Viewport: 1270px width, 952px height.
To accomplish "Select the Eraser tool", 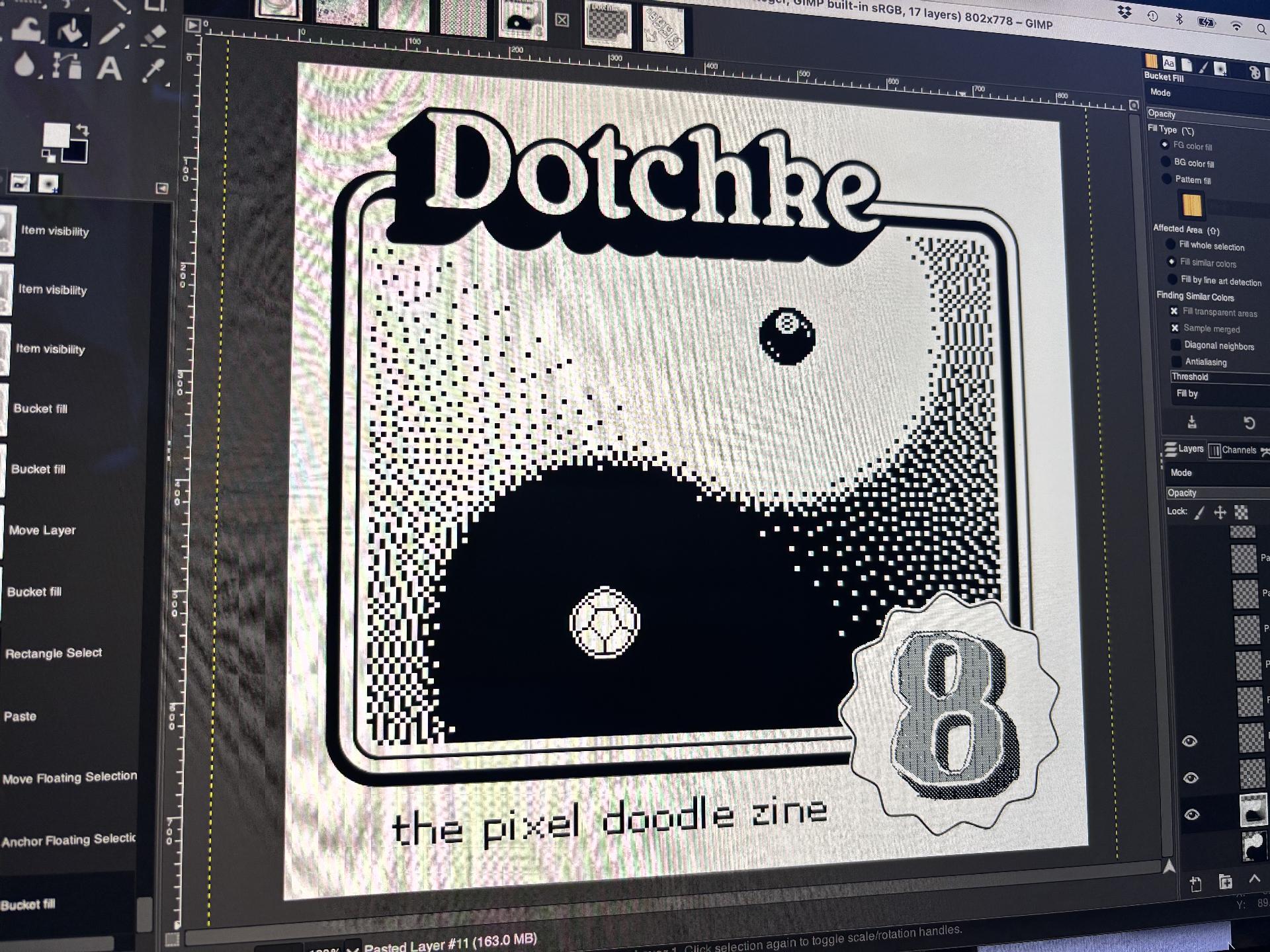I will tap(154, 34).
